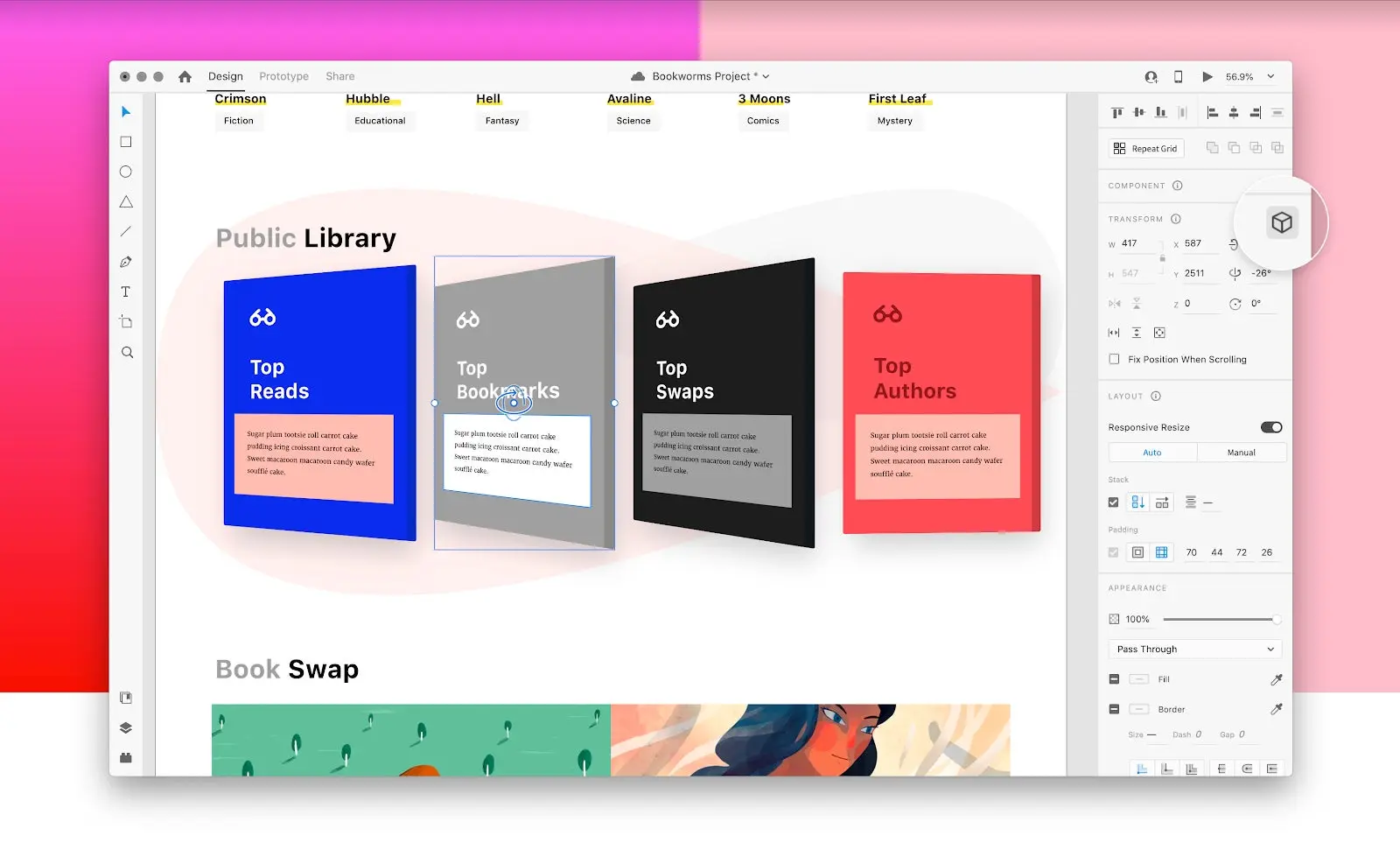This screenshot has width=1400, height=857.
Task: Open the Bookworms Project document menu
Action: (x=700, y=76)
